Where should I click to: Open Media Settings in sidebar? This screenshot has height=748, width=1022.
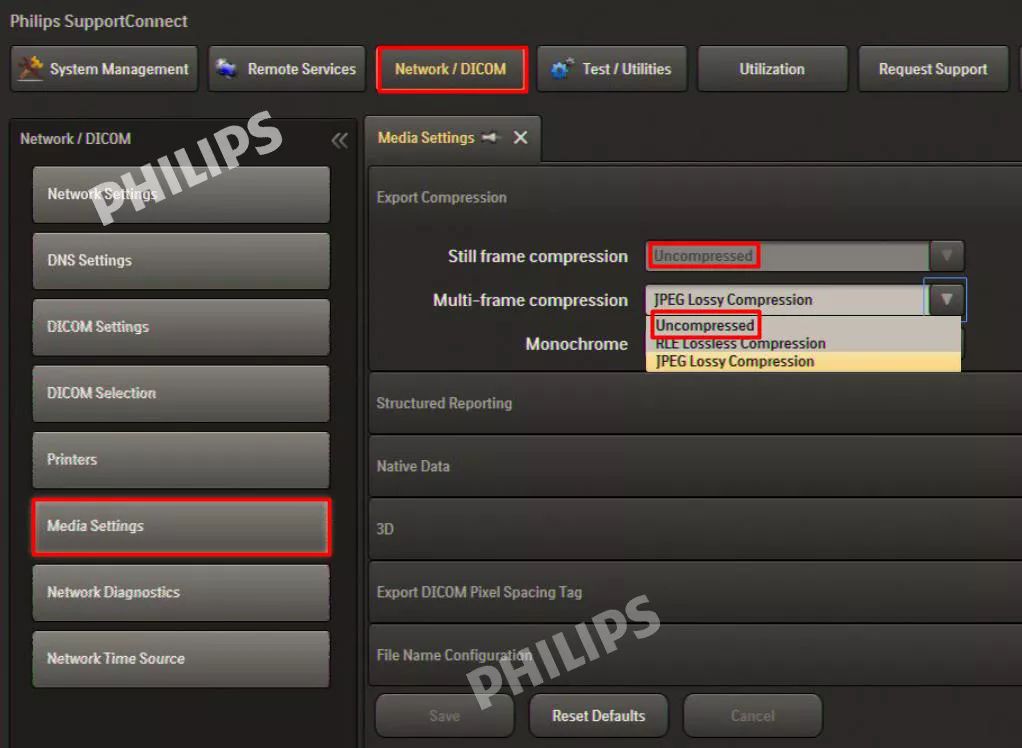click(181, 526)
